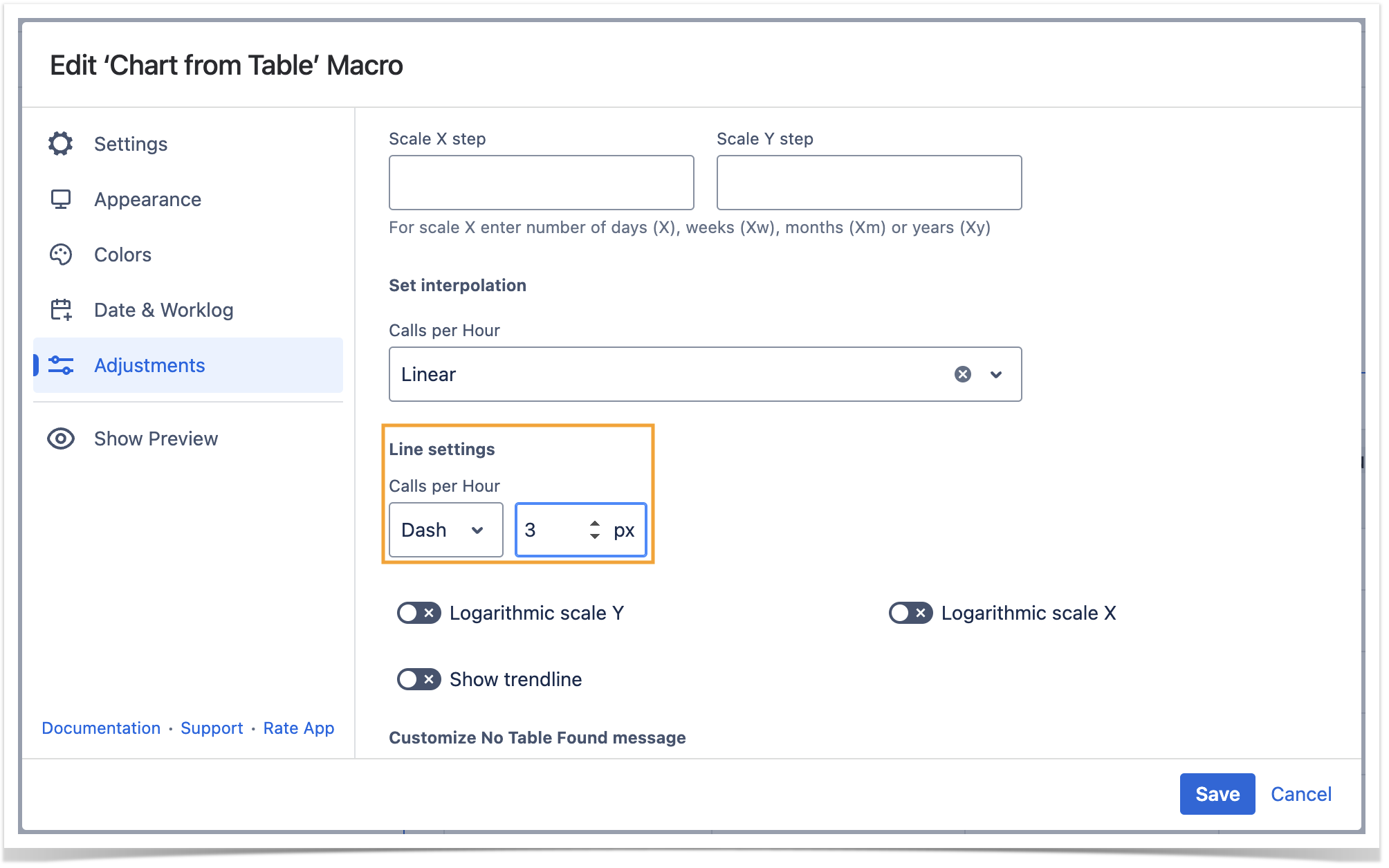Turn on Logarithmic scale X
Screen dimensions: 1389x868
910,613
